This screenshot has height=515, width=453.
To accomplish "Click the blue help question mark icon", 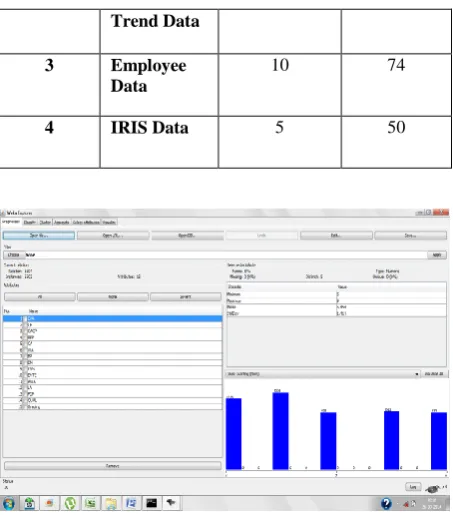I will tap(386, 503).
